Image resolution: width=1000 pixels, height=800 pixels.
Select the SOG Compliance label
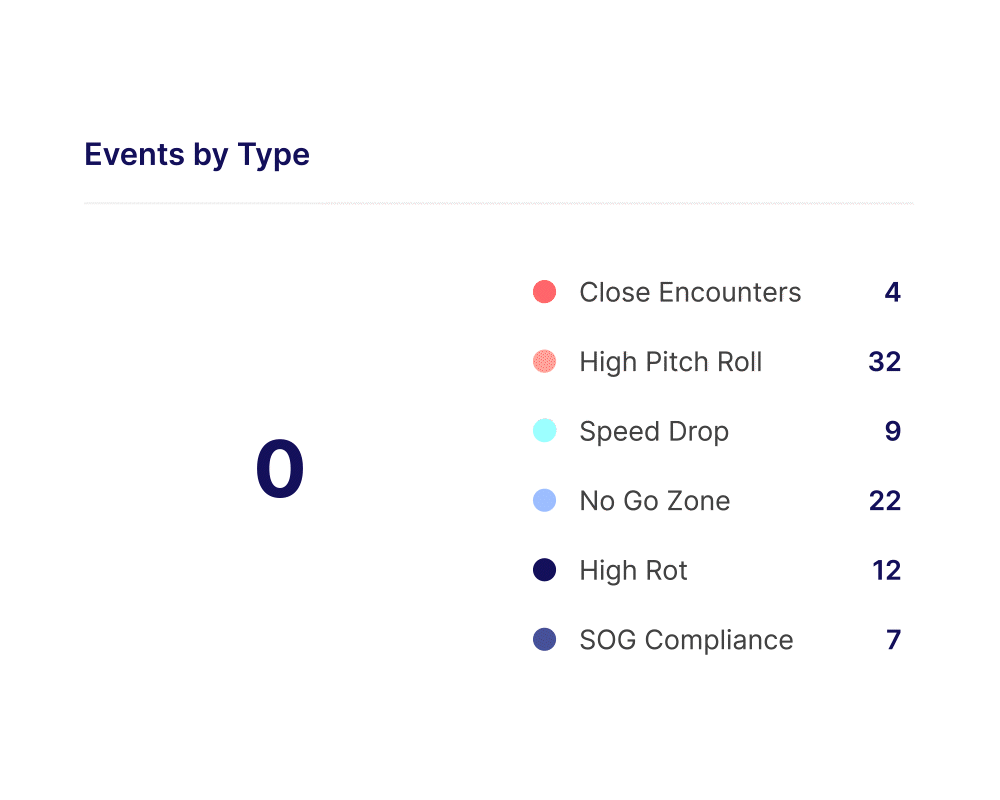(x=686, y=639)
